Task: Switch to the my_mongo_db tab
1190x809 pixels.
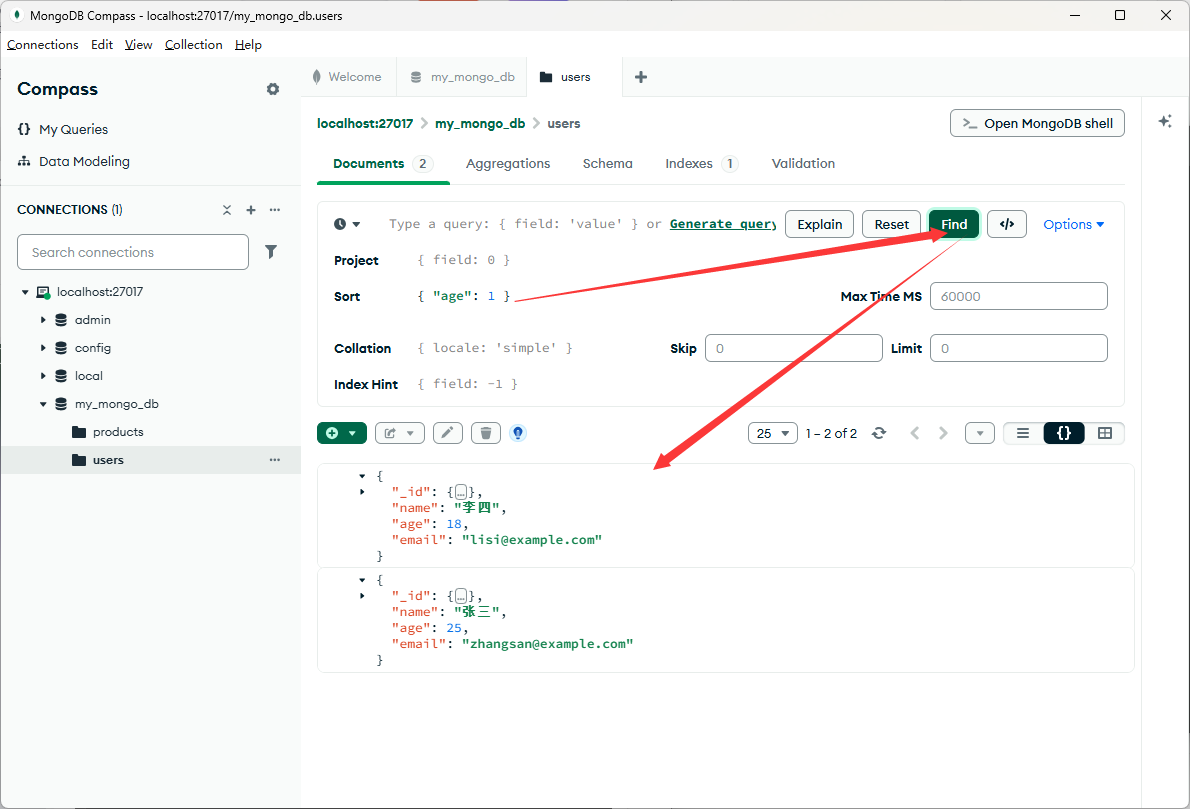Action: pyautogui.click(x=462, y=77)
